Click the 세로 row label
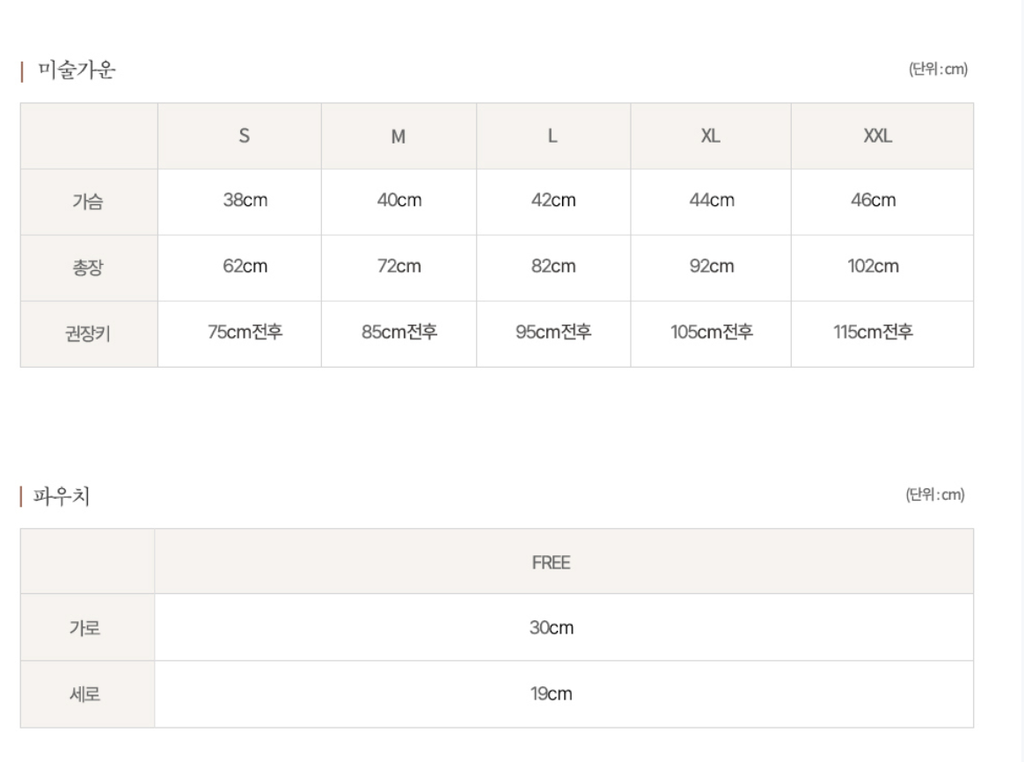 (85, 694)
